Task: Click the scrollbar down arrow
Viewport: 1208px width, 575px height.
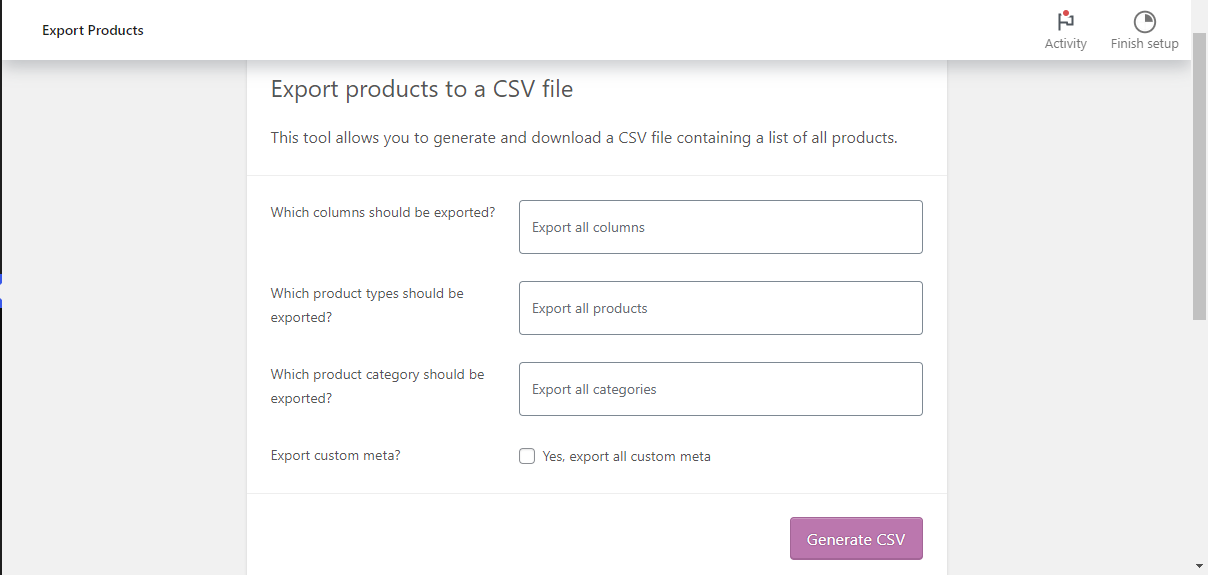Action: point(1199,566)
